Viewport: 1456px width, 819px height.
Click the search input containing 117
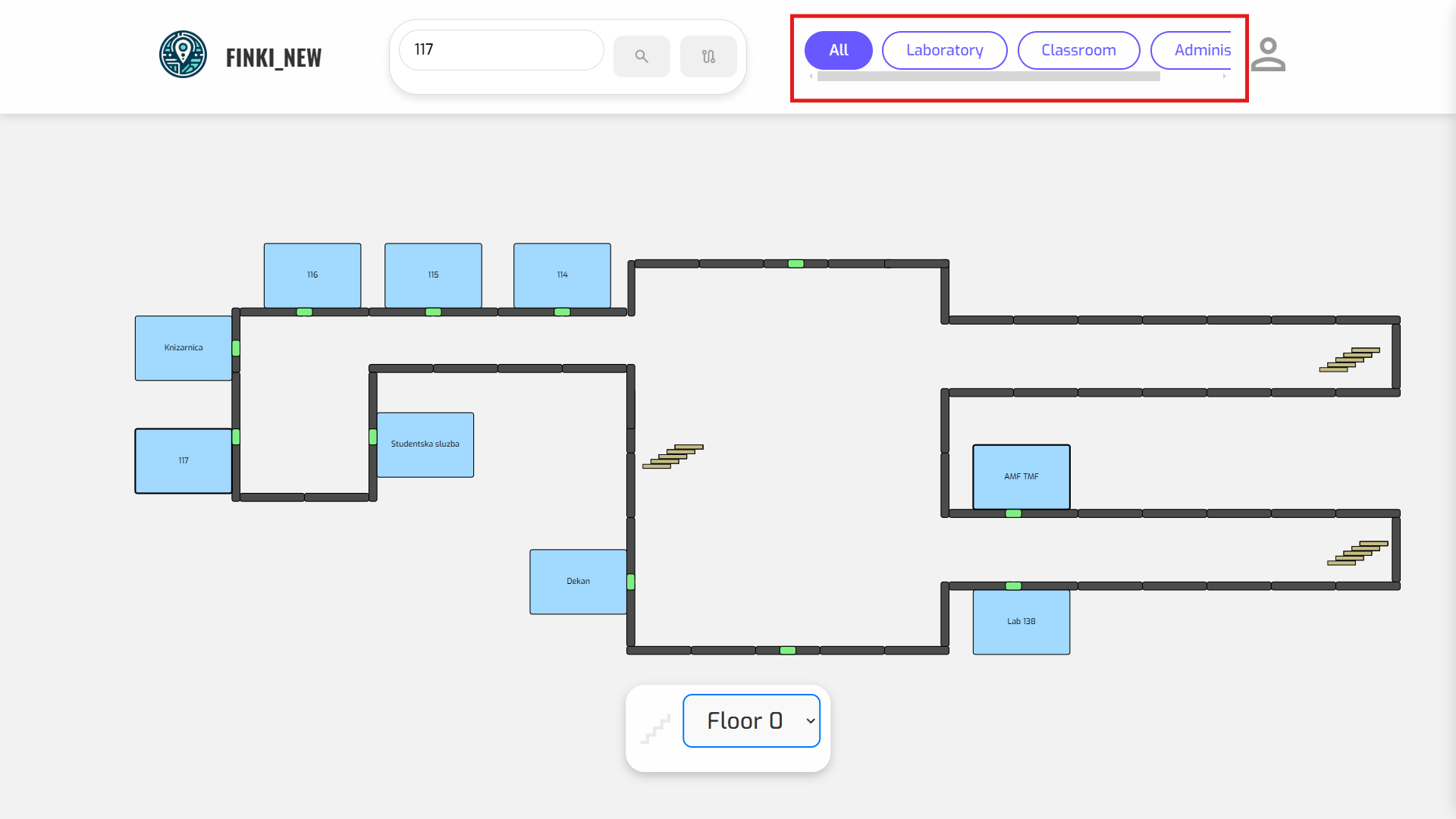point(501,50)
